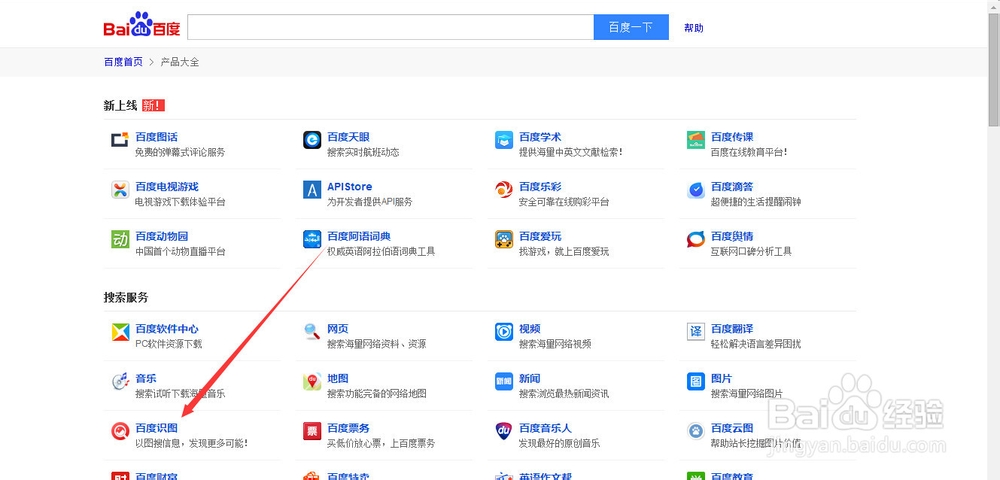The width and height of the screenshot is (1000, 480).
Task: Click the APIStore product icon
Action: point(312,189)
